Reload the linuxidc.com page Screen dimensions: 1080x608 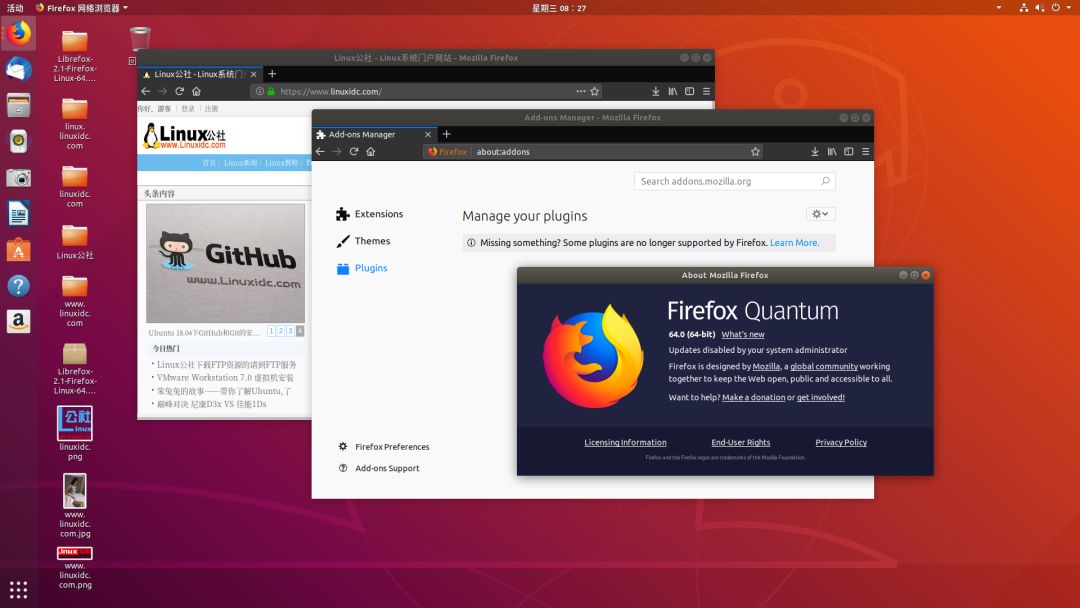pos(180,91)
